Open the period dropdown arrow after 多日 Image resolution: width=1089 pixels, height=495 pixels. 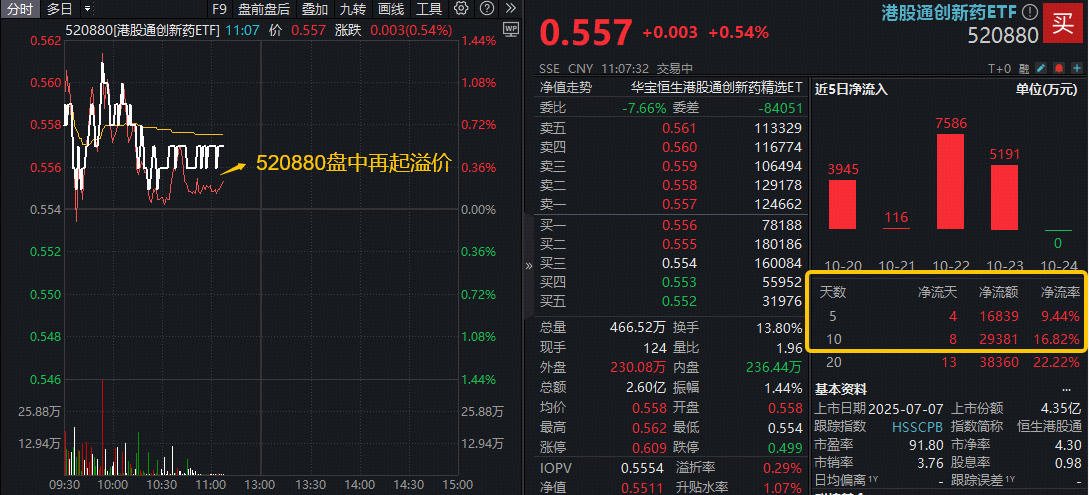86,9
